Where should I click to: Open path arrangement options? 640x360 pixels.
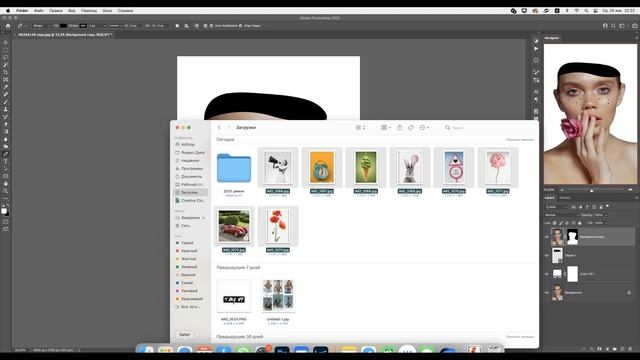pyautogui.click(x=196, y=25)
